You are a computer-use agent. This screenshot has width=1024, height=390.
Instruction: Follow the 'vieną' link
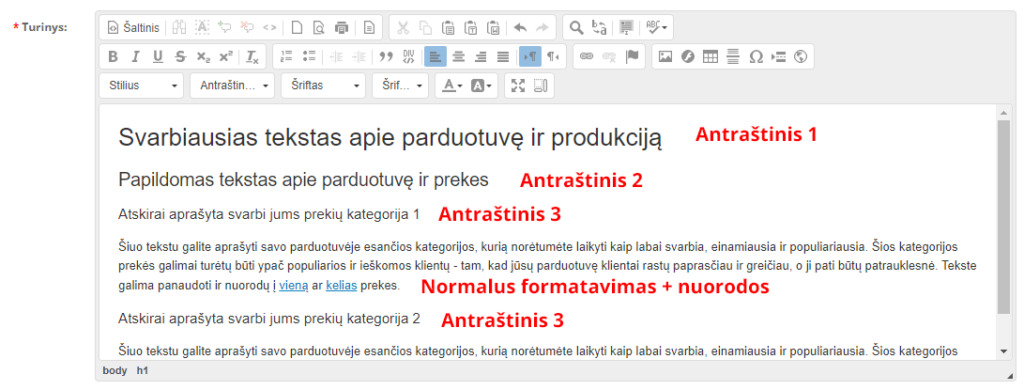tap(293, 286)
